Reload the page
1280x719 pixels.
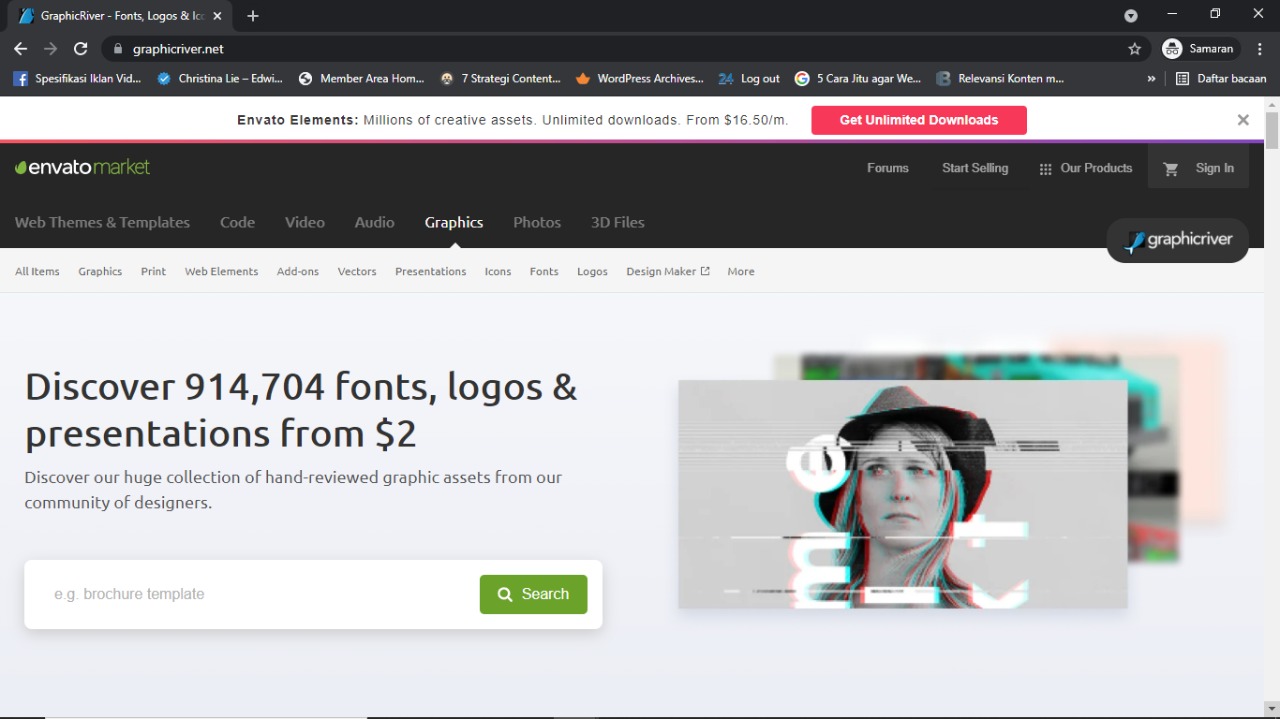click(x=81, y=49)
